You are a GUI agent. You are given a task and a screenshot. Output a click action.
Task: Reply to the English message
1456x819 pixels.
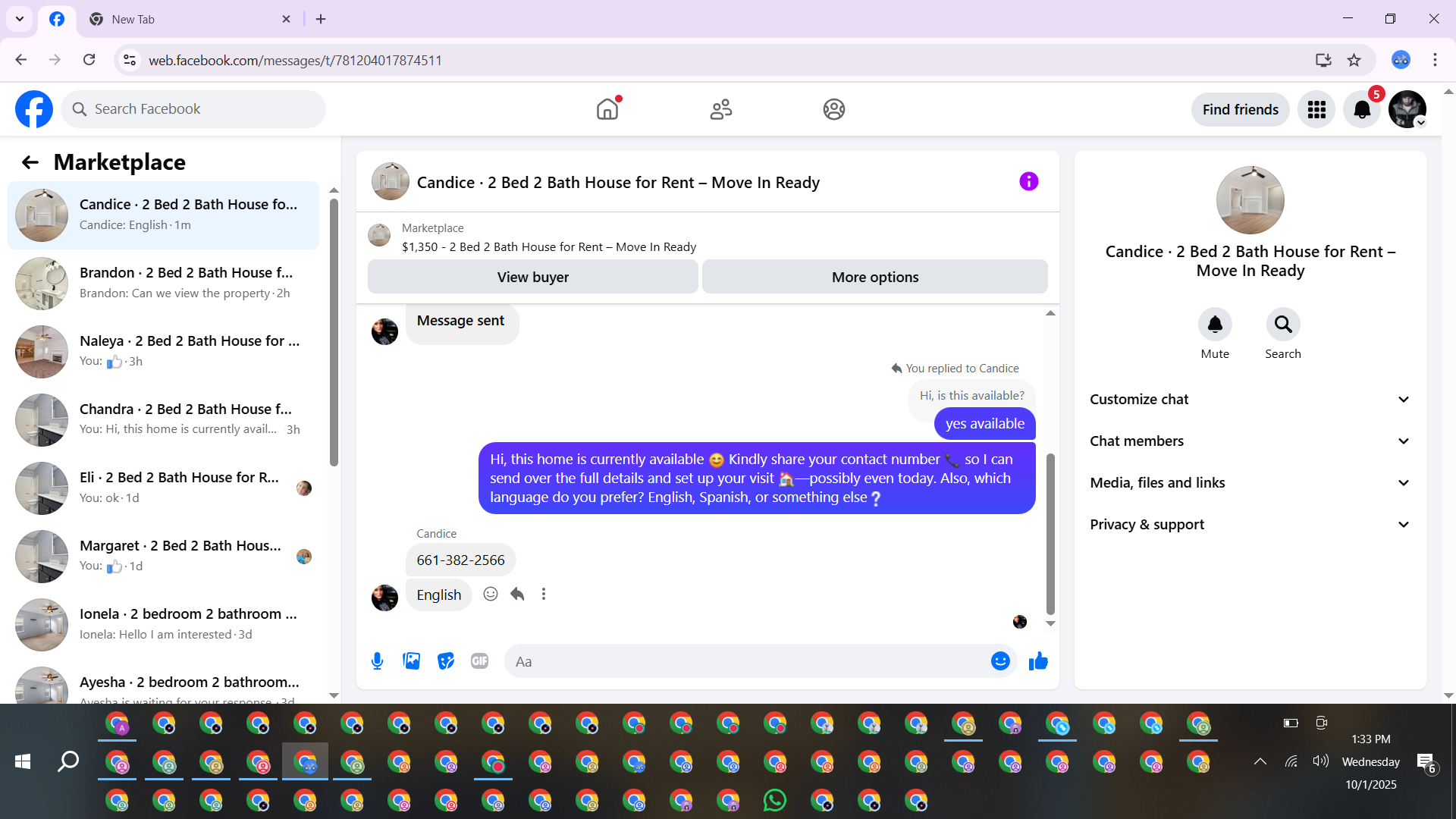[x=517, y=595]
